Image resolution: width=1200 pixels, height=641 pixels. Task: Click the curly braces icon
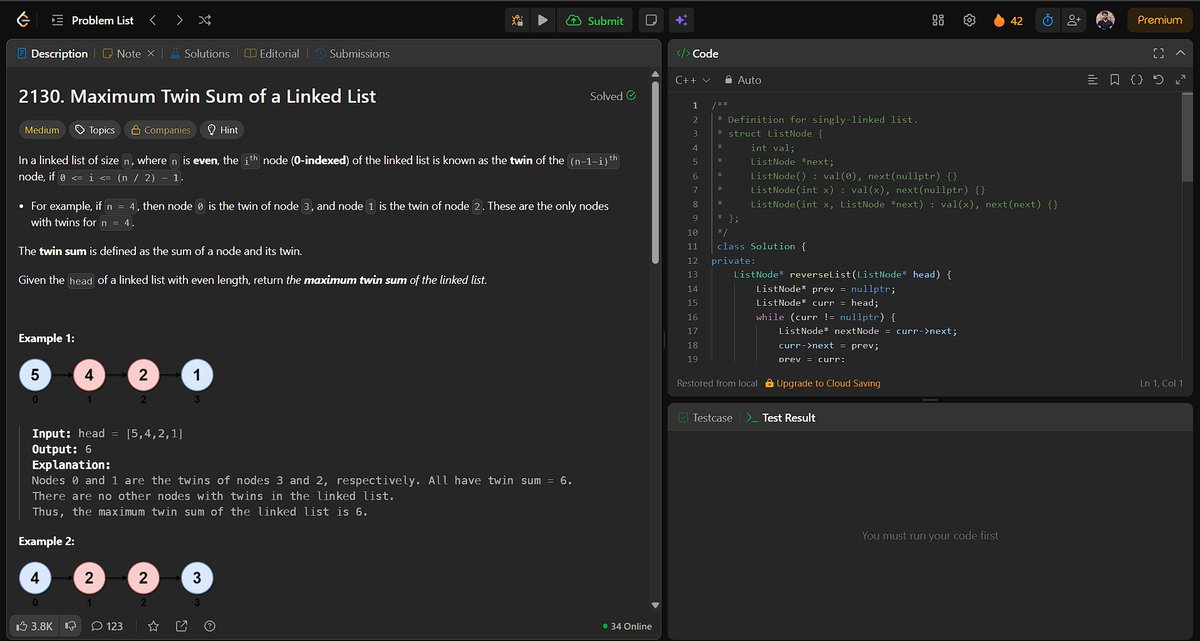[1136, 80]
